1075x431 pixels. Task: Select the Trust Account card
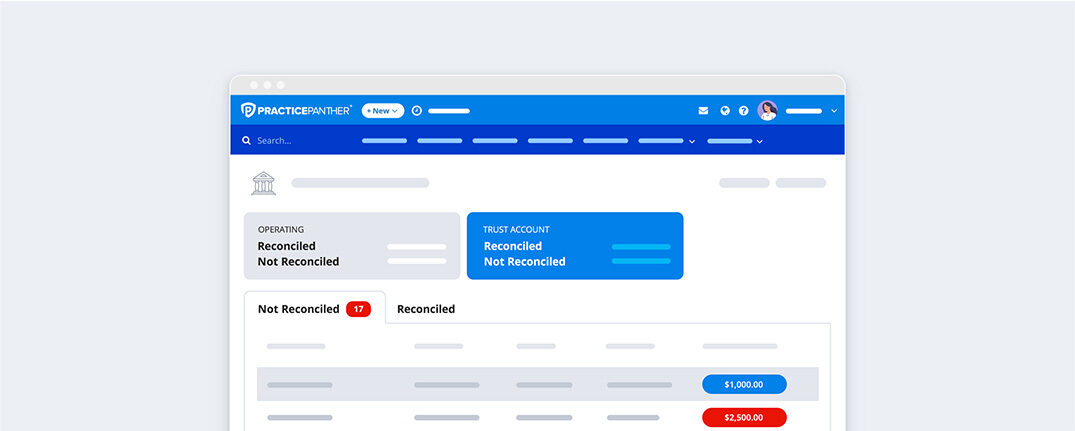pyautogui.click(x=575, y=246)
